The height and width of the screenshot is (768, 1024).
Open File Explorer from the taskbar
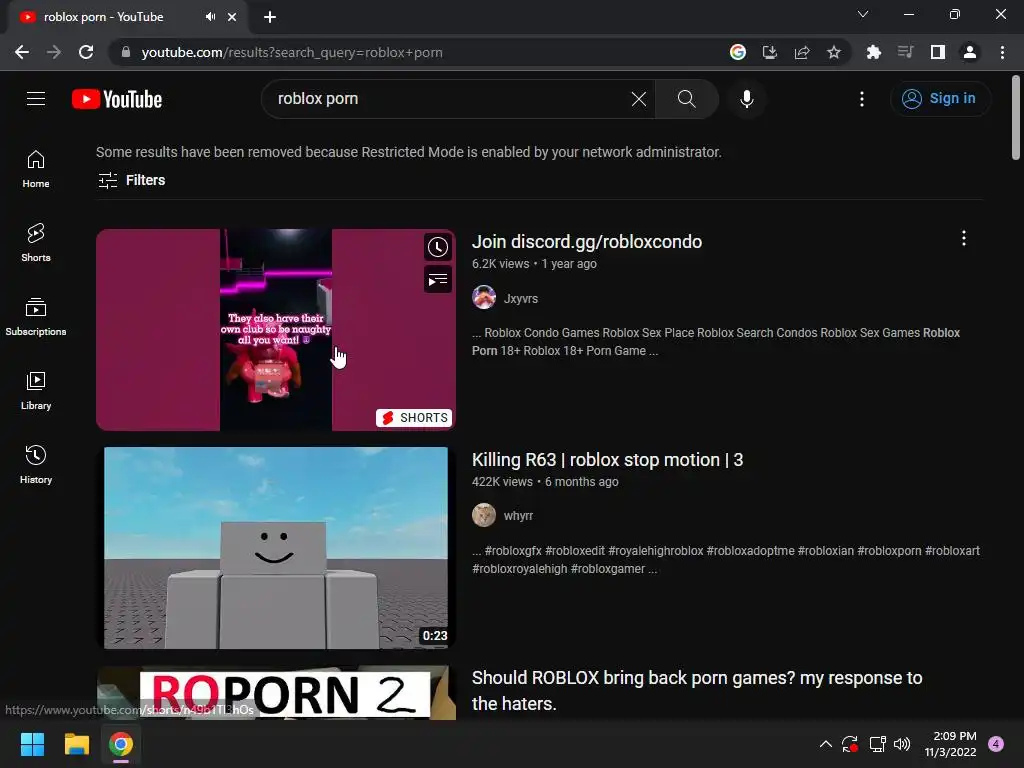76,744
